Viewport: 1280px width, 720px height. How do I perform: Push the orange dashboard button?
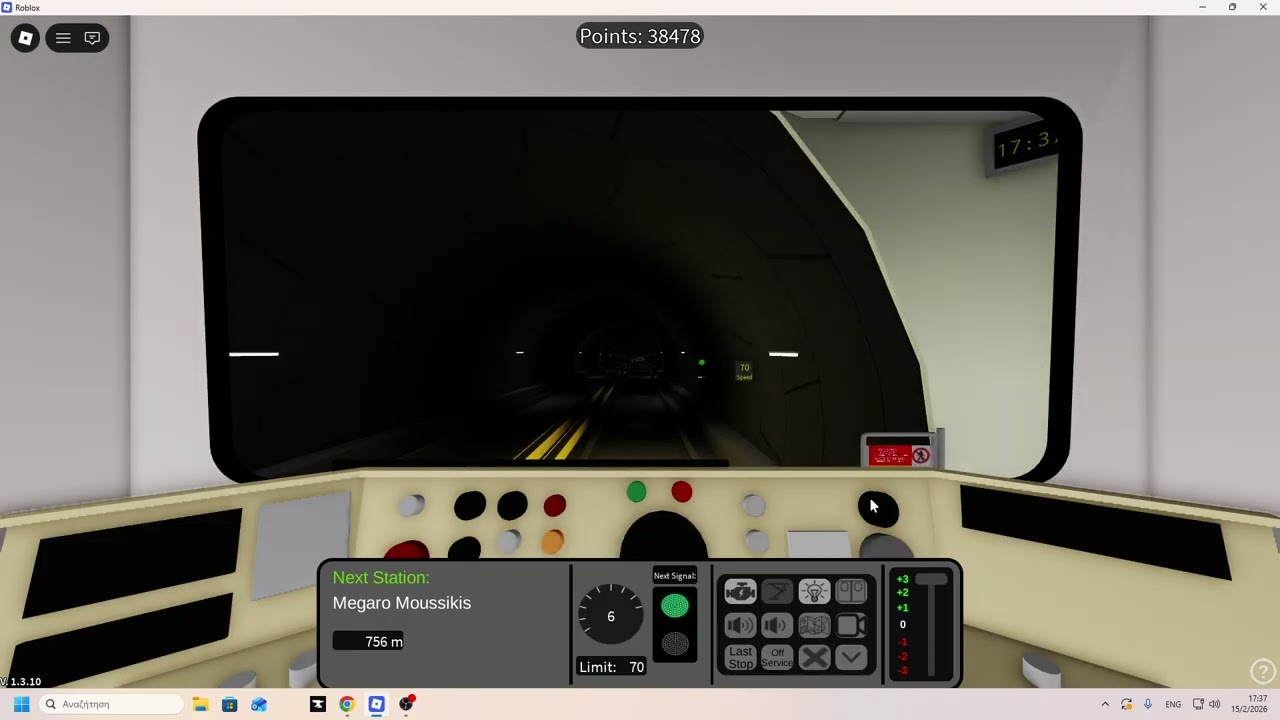(x=552, y=541)
